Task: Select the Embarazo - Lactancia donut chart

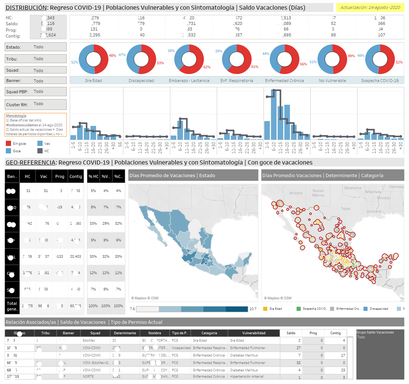Action: coord(189,59)
